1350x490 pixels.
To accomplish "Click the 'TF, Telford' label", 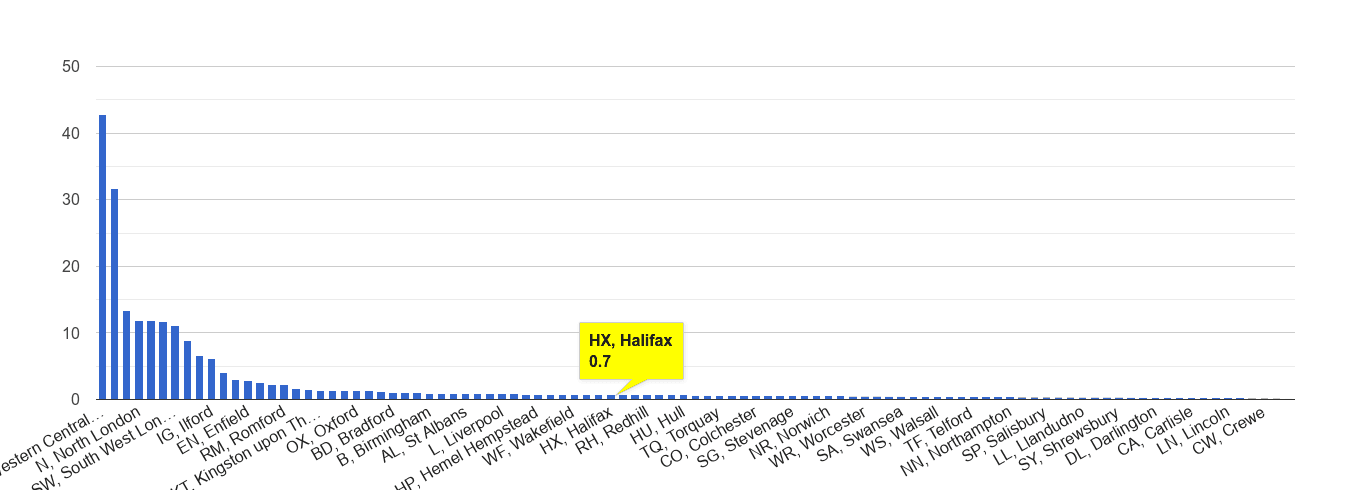I will tap(941, 428).
